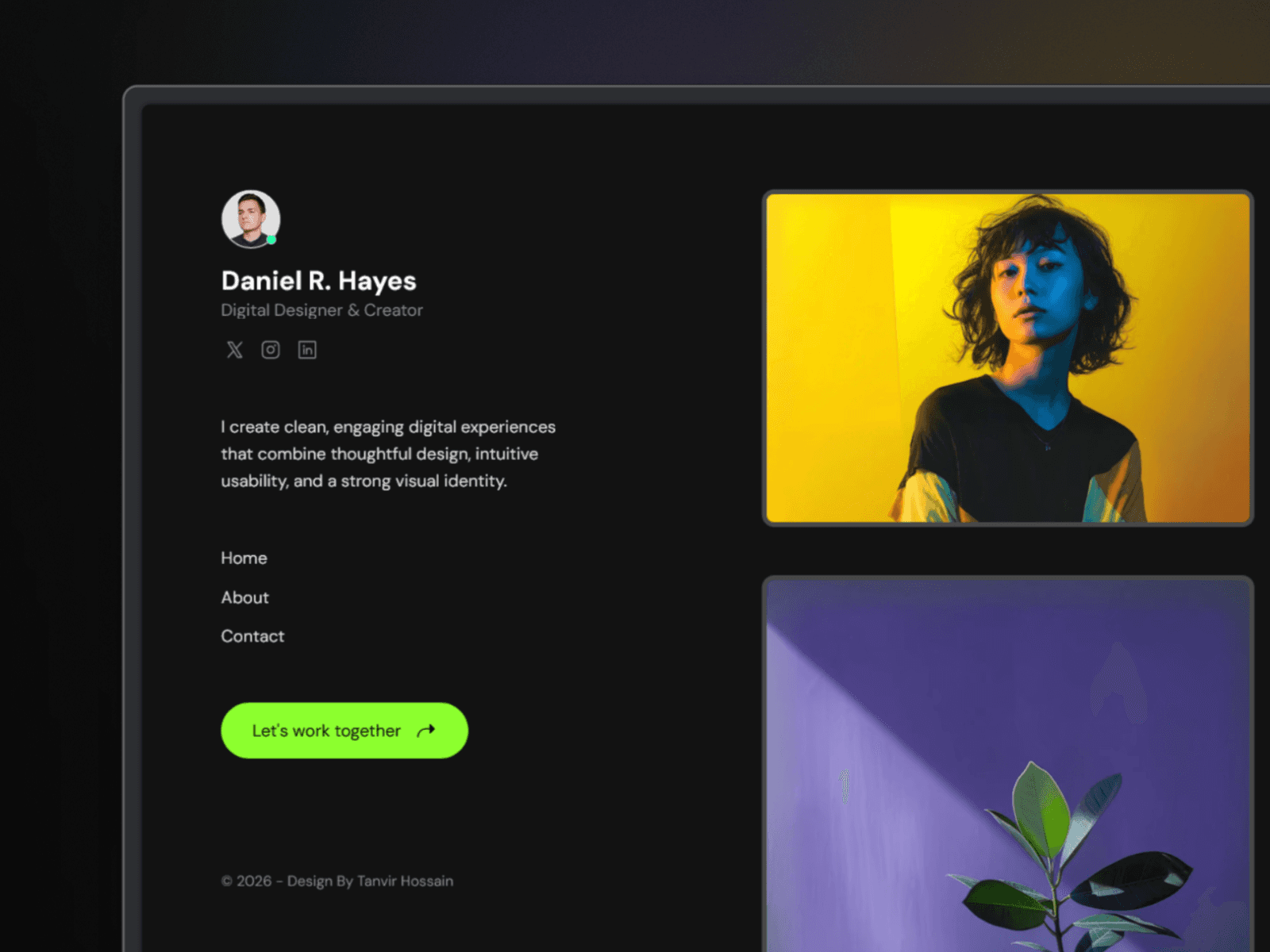
Task: Open the yellow portrait thumbnail
Action: point(1008,358)
